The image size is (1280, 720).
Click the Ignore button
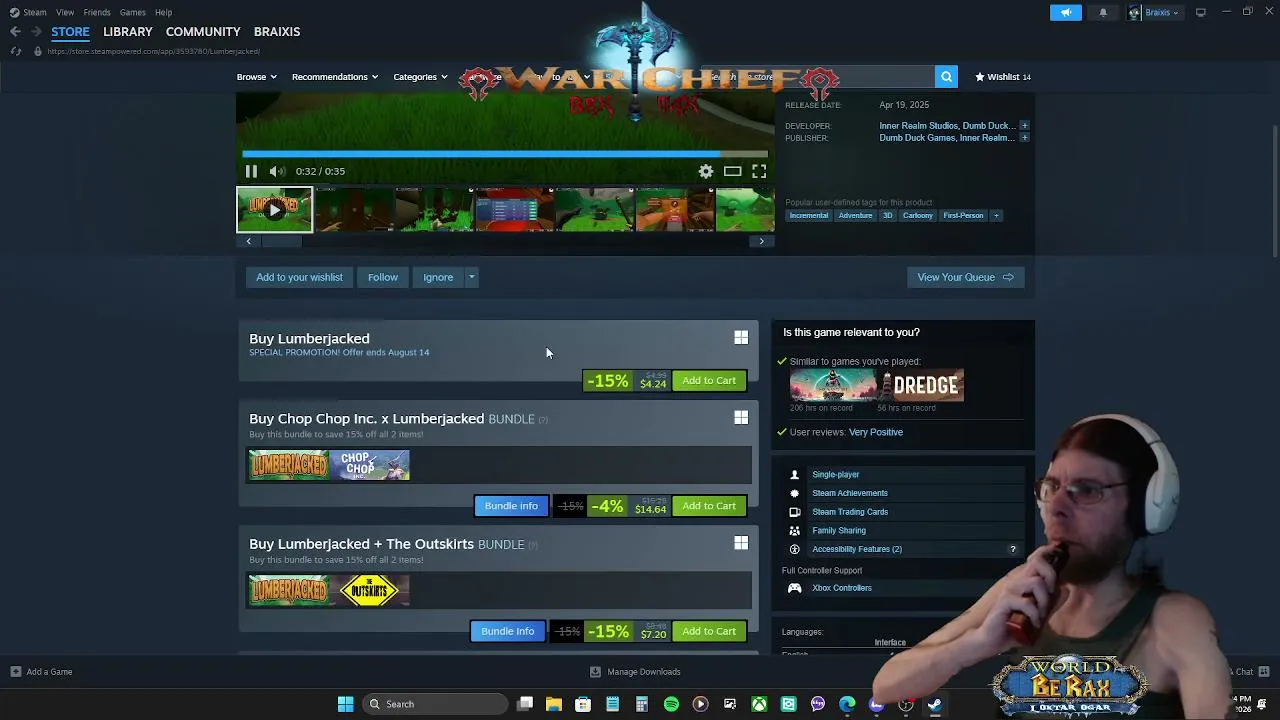point(438,277)
